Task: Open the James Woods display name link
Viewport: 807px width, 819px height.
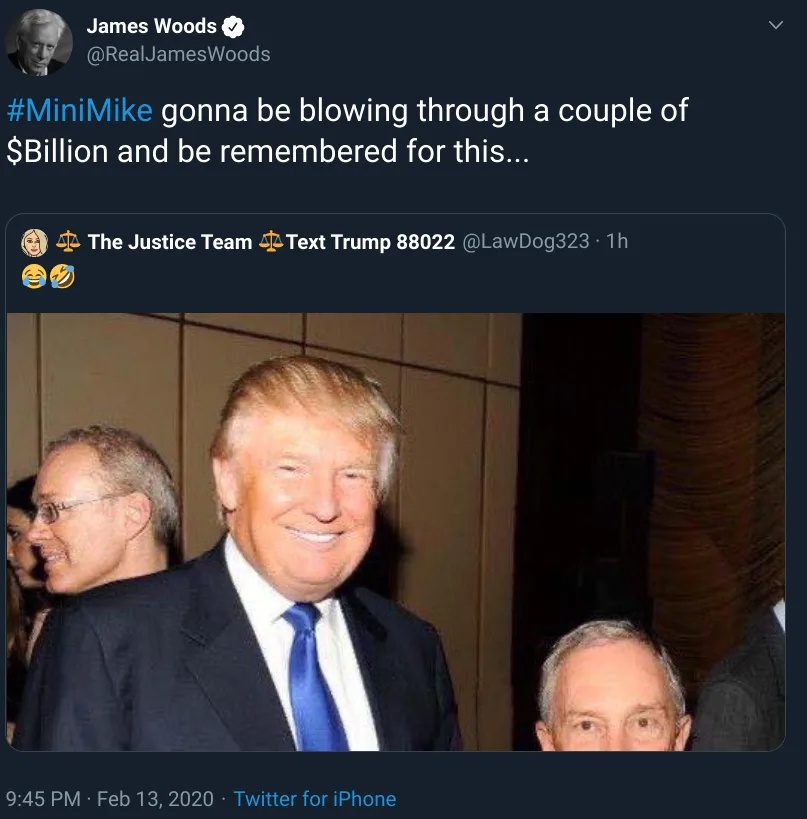Action: (151, 26)
